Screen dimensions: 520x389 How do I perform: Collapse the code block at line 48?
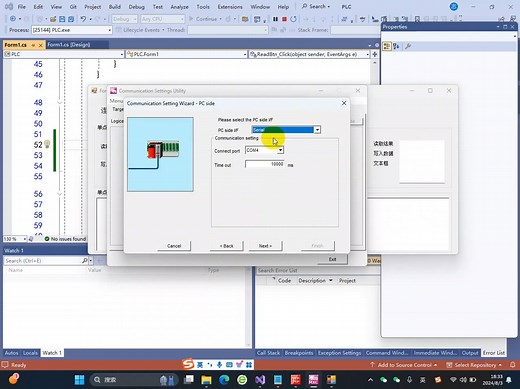pos(59,103)
